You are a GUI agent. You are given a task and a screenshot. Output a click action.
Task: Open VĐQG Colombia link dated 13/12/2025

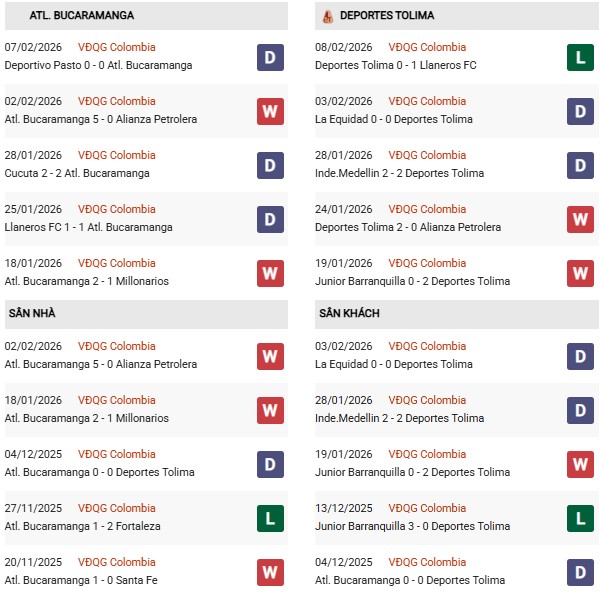click(427, 508)
